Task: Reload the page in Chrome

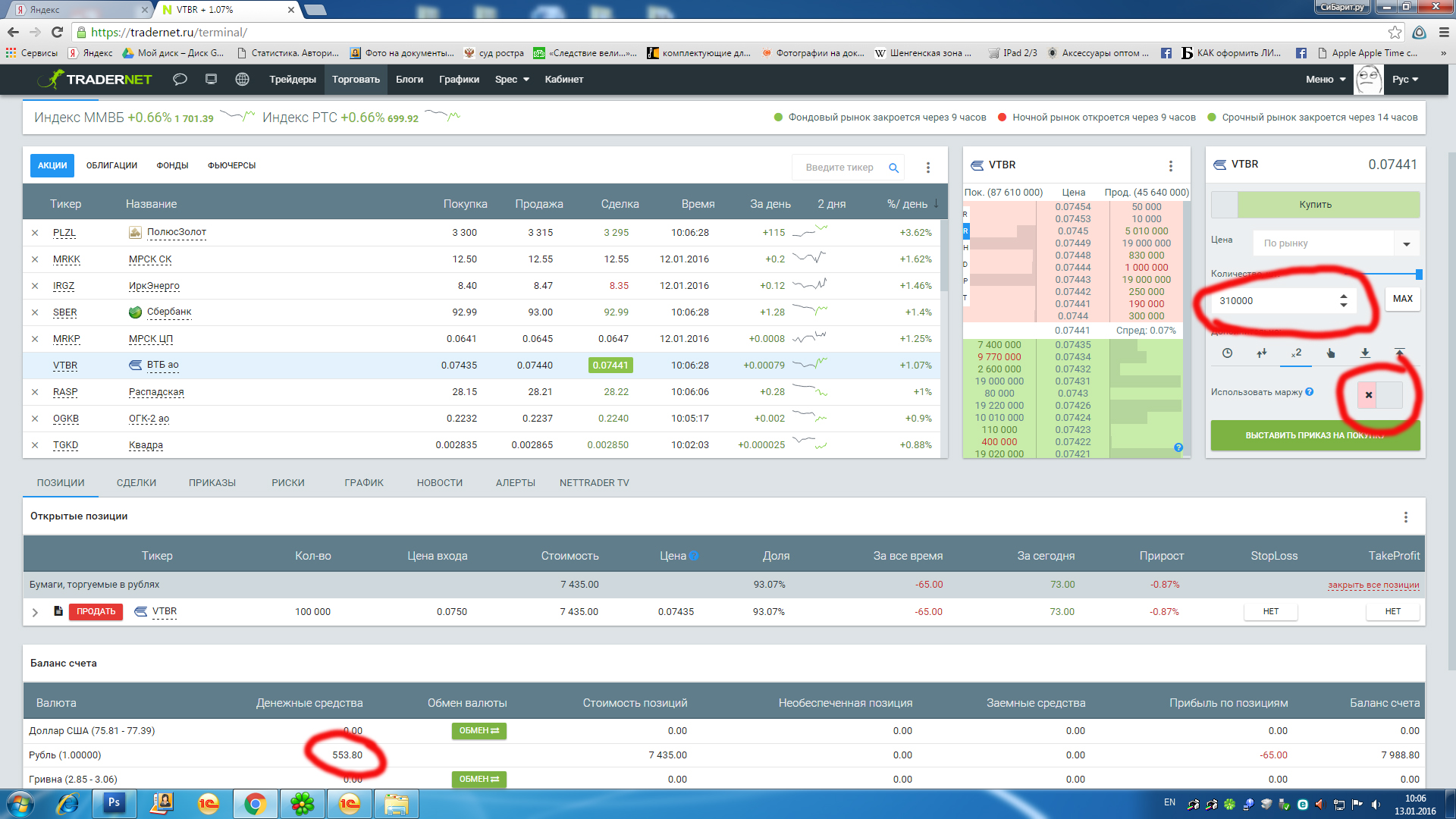Action: point(57,32)
